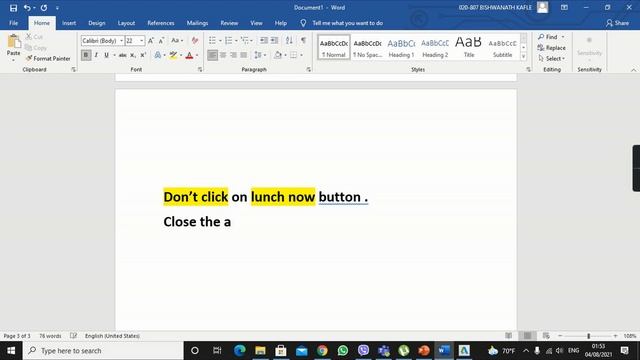The width and height of the screenshot is (640, 360).
Task: Decrease font size with the Shrink Font icon
Action: pos(161,40)
